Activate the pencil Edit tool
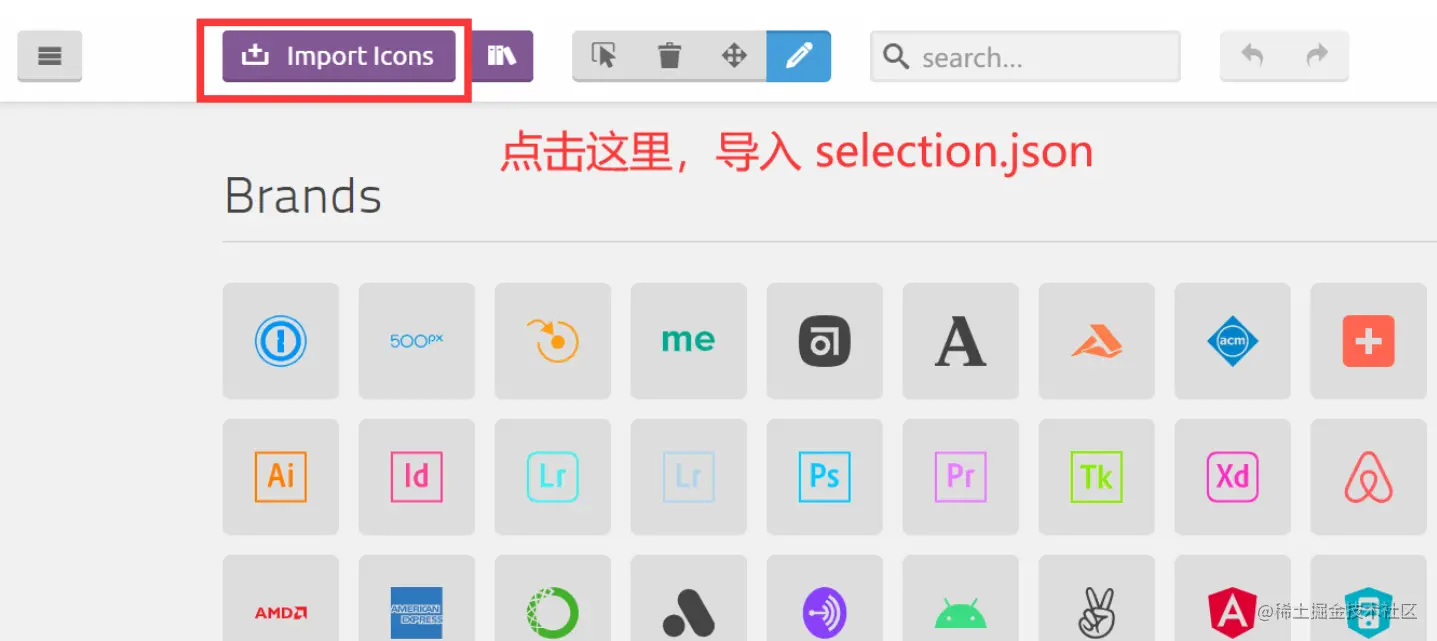Image resolution: width=1437 pixels, height=641 pixels. tap(799, 56)
